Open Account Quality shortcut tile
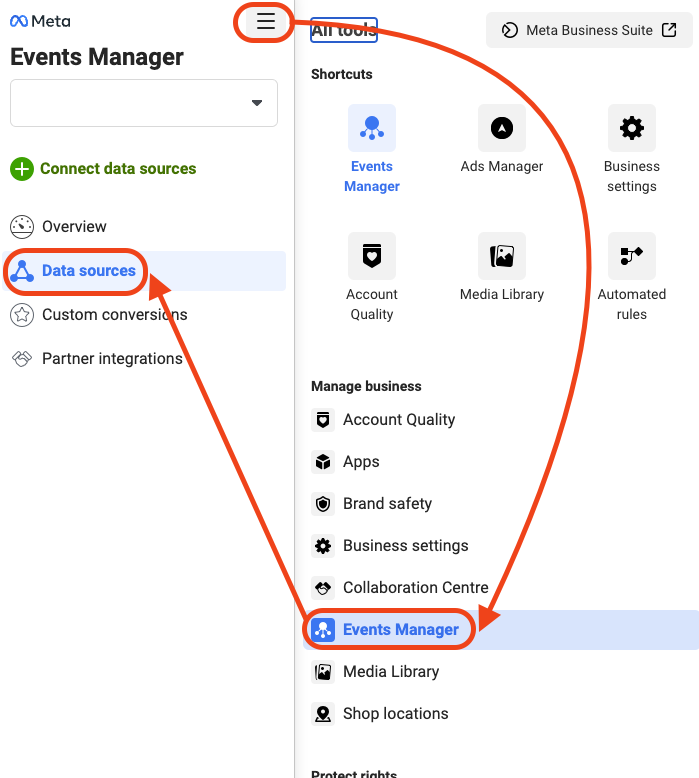This screenshot has height=778, width=699. coord(372,277)
